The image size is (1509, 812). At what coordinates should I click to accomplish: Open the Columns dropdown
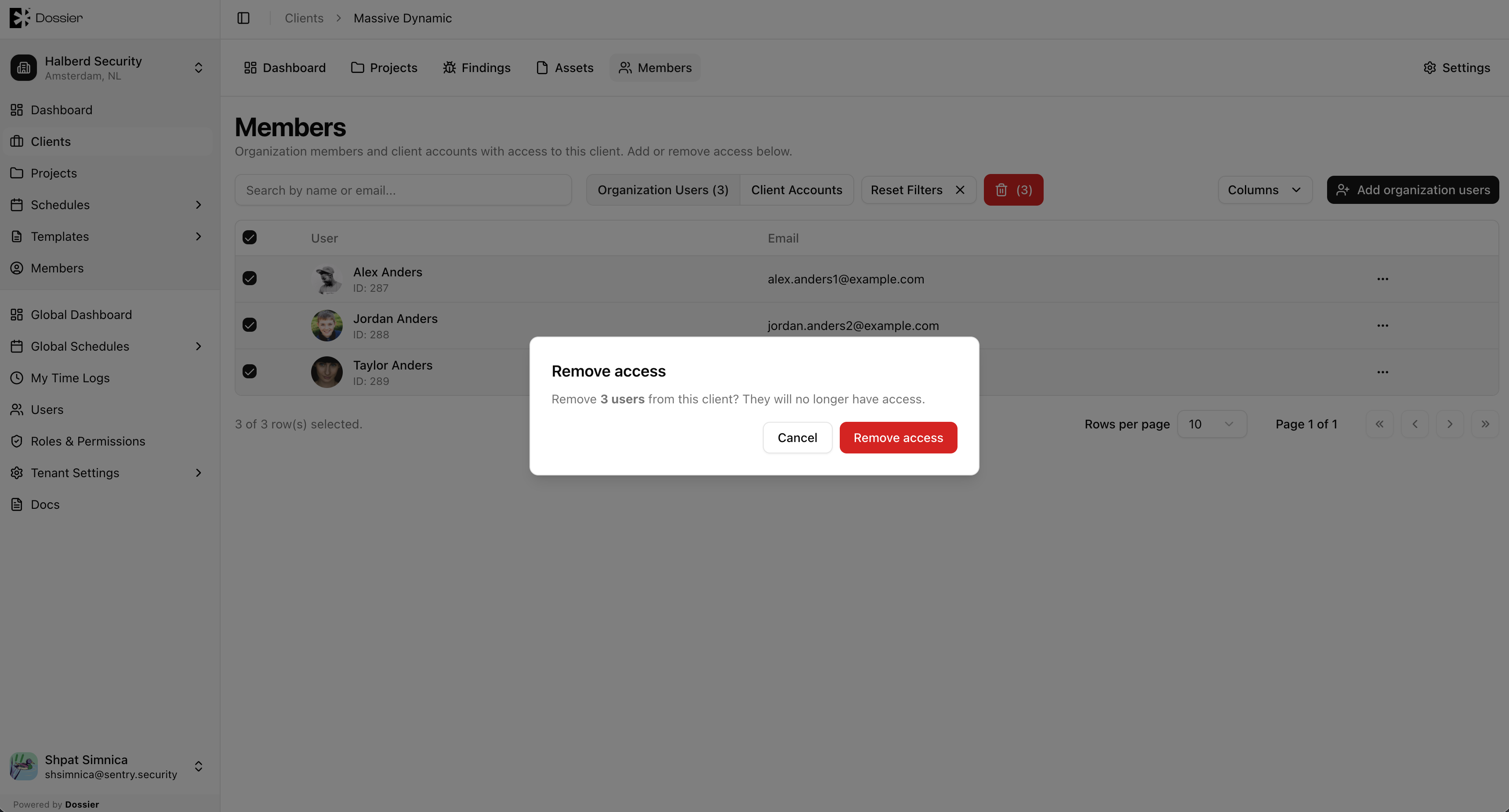tap(1265, 190)
